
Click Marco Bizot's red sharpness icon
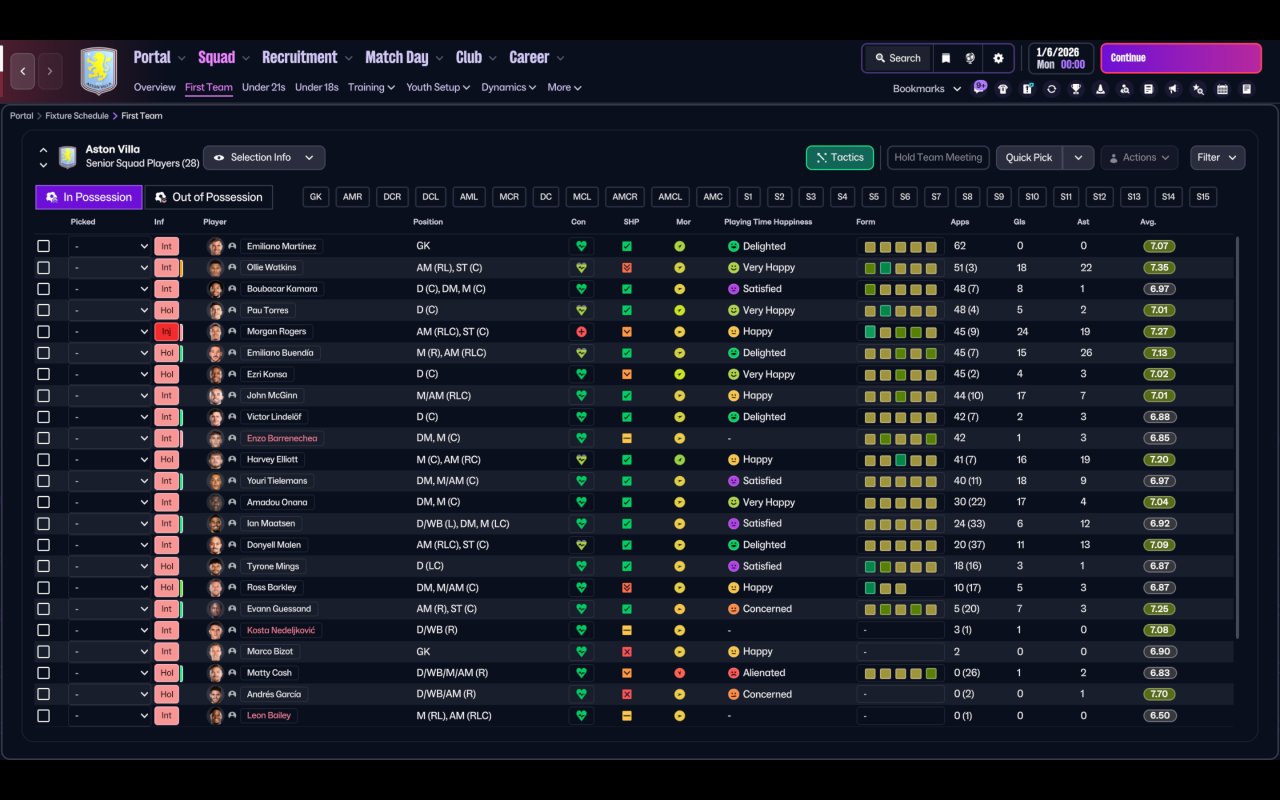point(627,652)
